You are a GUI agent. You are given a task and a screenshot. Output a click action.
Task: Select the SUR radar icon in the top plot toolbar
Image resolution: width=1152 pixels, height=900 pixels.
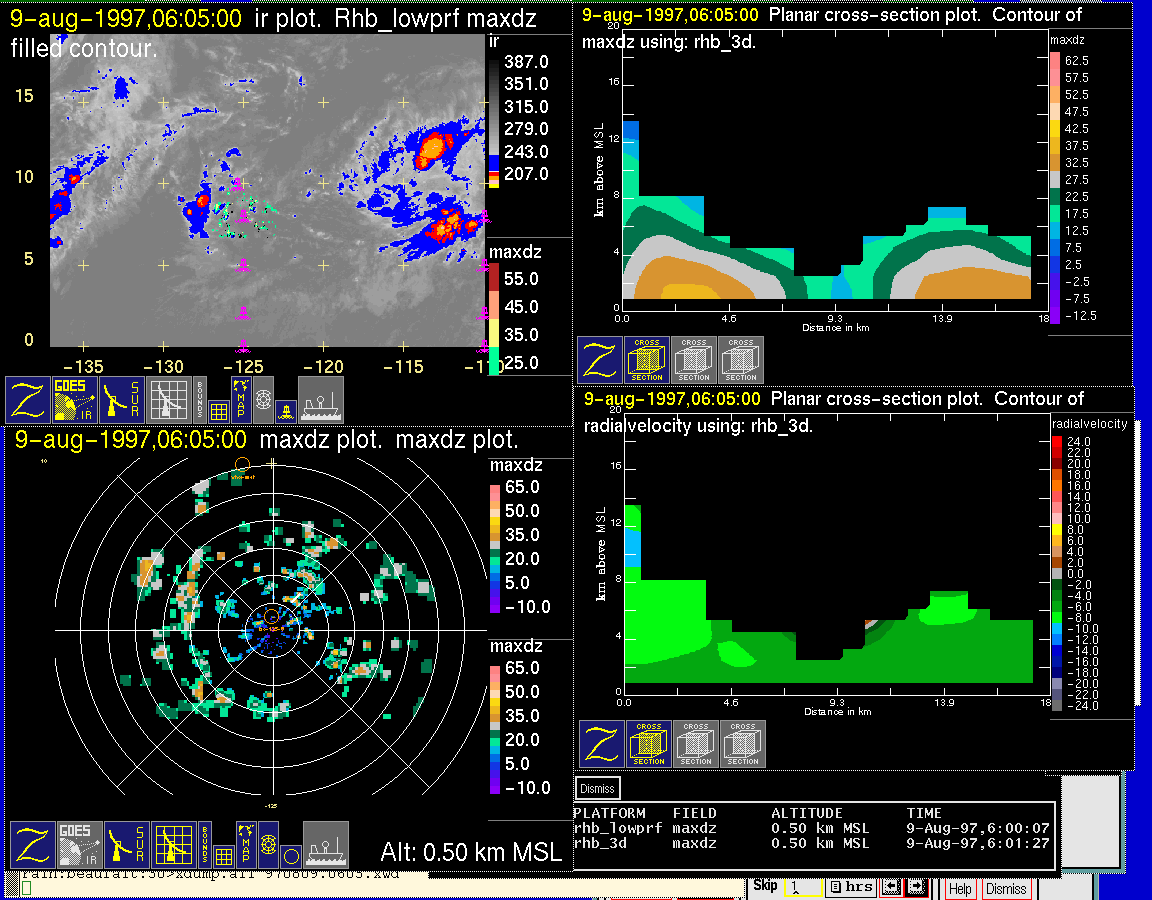122,399
